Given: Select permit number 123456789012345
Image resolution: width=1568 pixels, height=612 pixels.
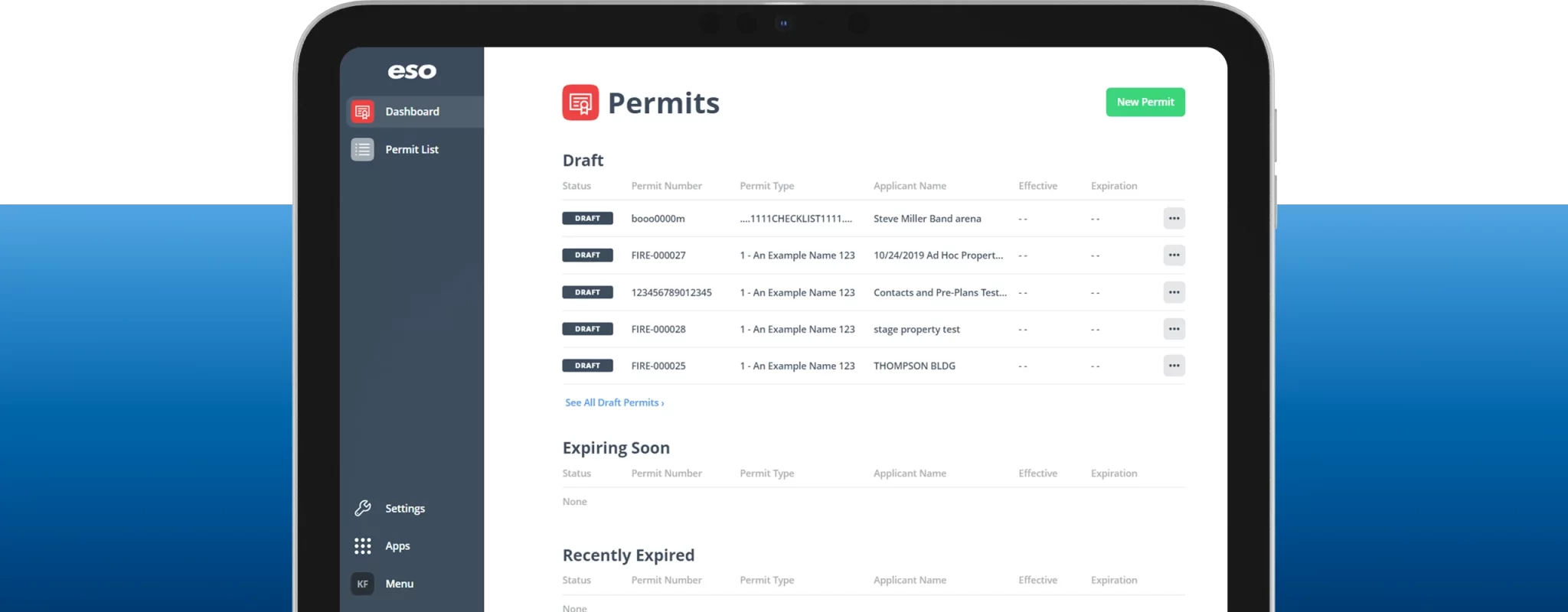Looking at the screenshot, I should (671, 292).
